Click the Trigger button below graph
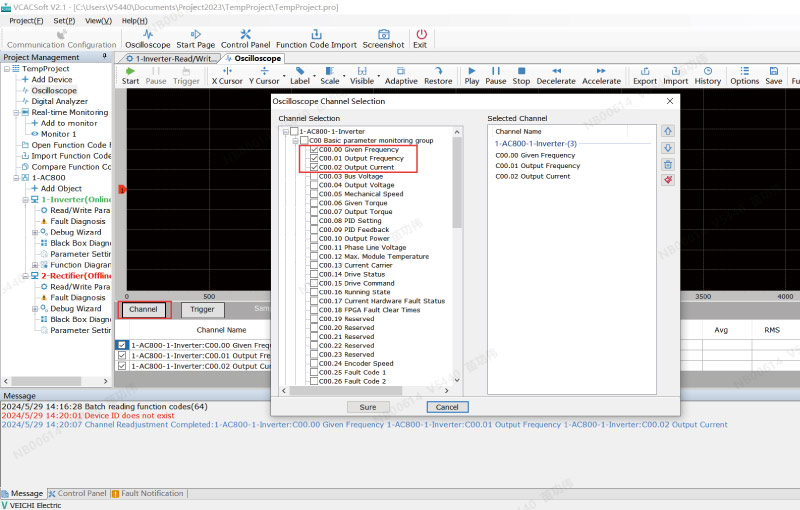The image size is (800, 510). [202, 310]
